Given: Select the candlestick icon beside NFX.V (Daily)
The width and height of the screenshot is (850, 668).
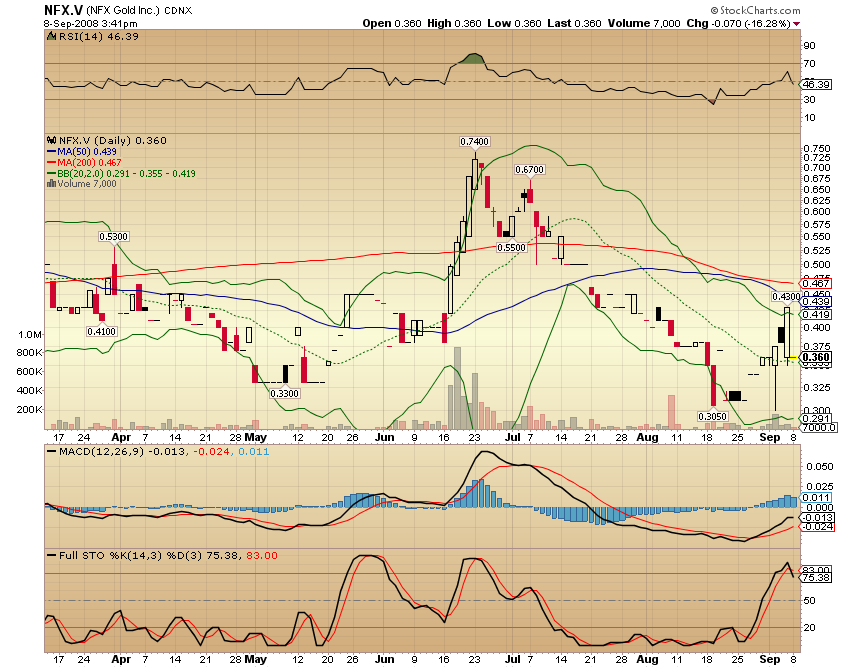Looking at the screenshot, I should pos(51,140).
